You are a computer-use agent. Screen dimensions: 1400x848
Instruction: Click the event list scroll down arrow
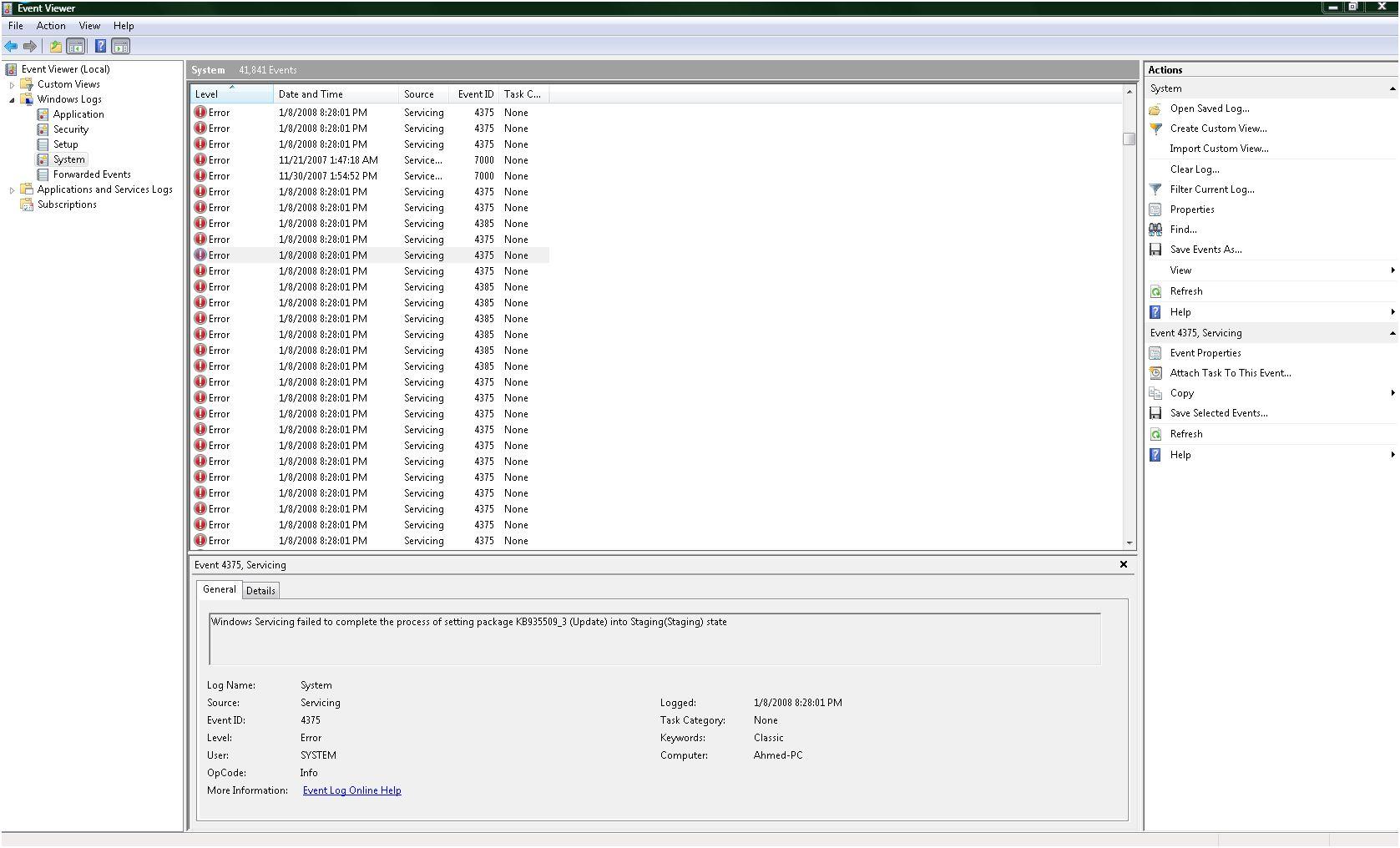point(1130,543)
